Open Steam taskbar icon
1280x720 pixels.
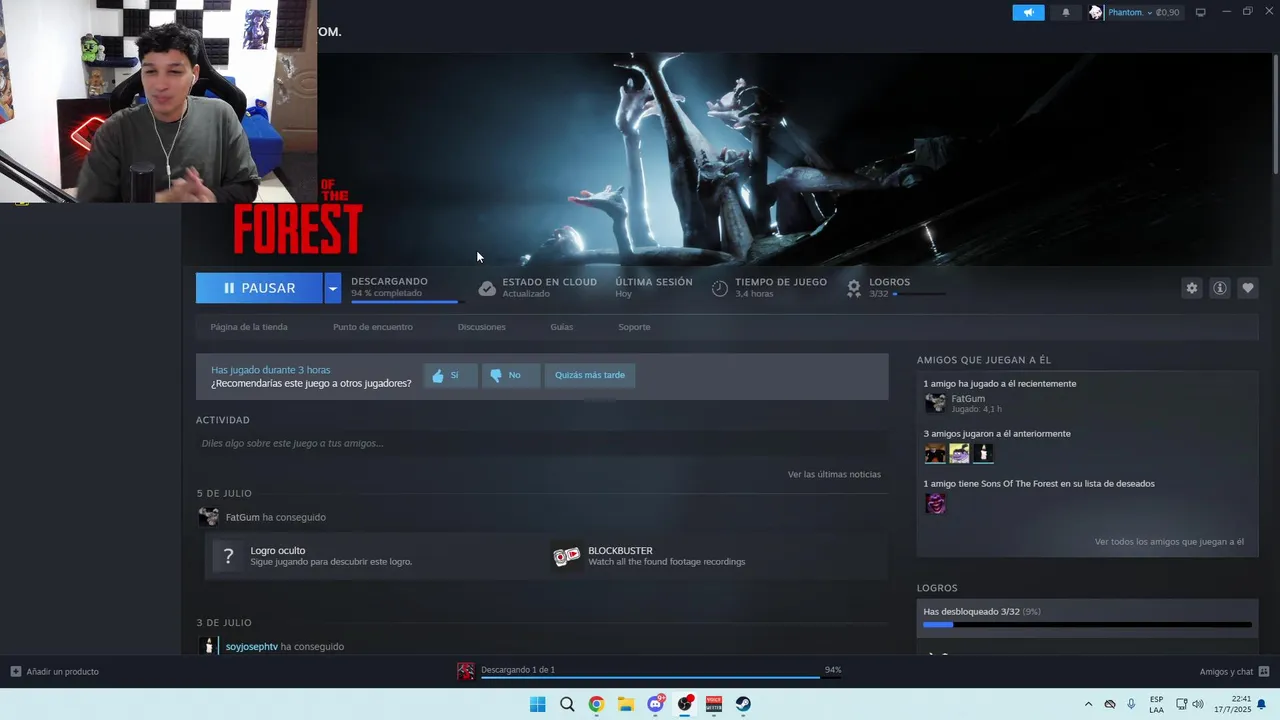coord(743,704)
